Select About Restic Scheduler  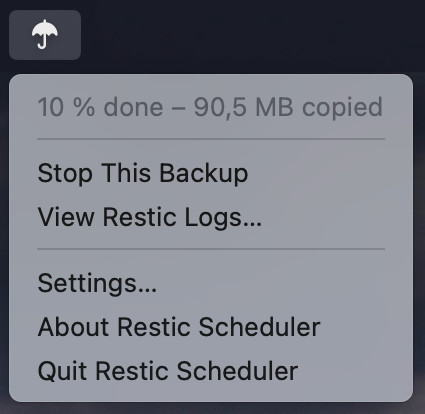point(211,327)
